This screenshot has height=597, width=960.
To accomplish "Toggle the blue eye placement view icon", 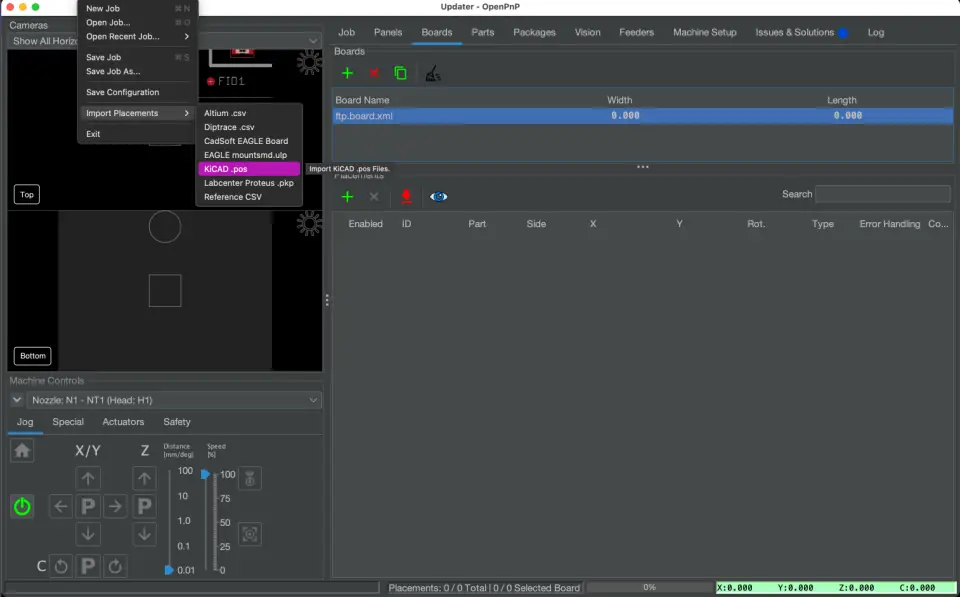I will click(438, 197).
